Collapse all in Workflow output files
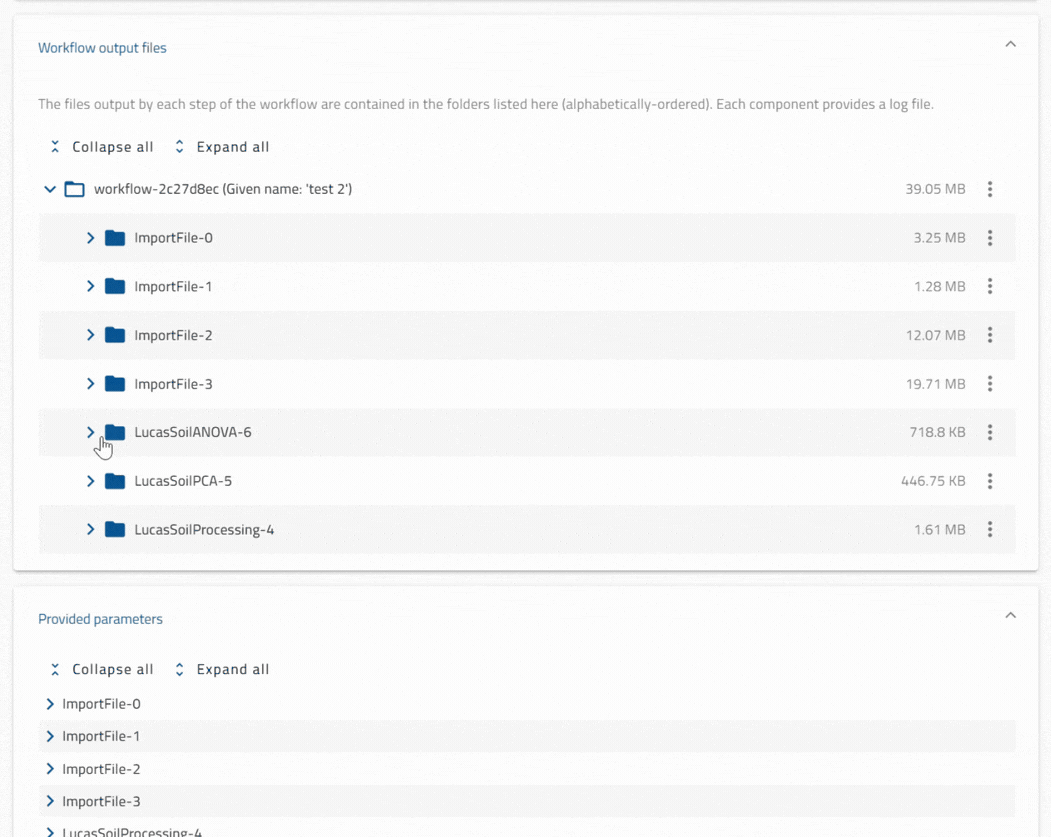The image size is (1051, 837). pos(102,147)
